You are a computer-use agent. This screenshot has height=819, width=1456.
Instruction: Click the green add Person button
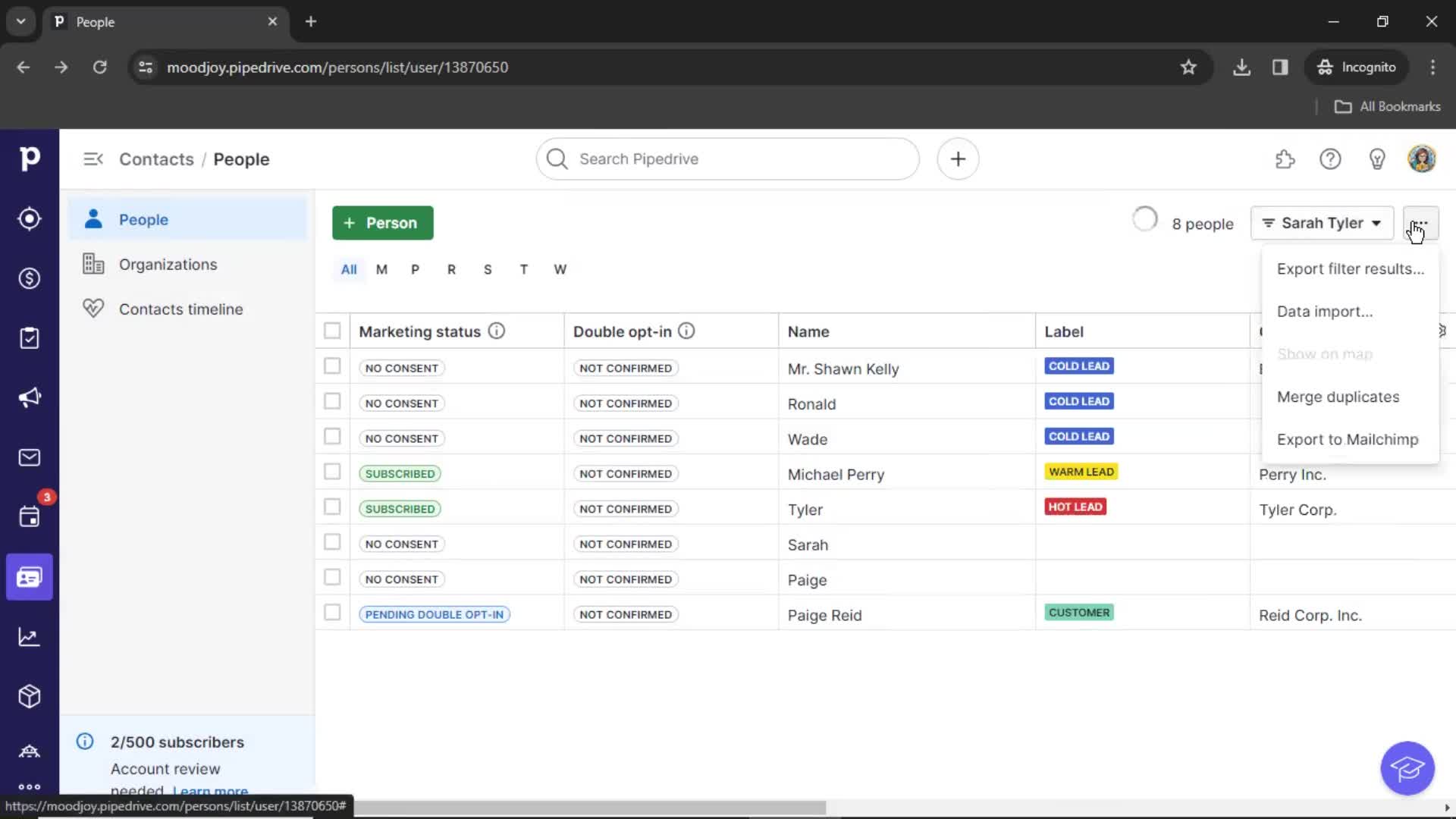click(x=383, y=223)
